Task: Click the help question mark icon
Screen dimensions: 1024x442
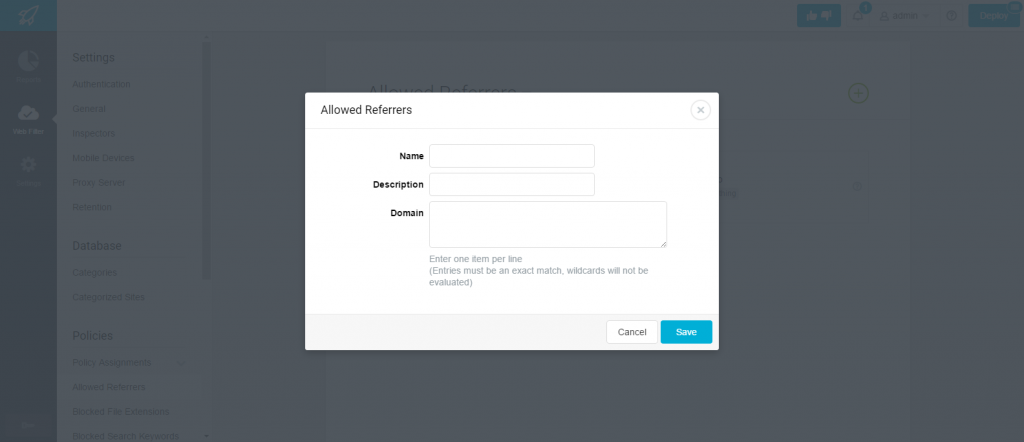Action: click(x=952, y=16)
